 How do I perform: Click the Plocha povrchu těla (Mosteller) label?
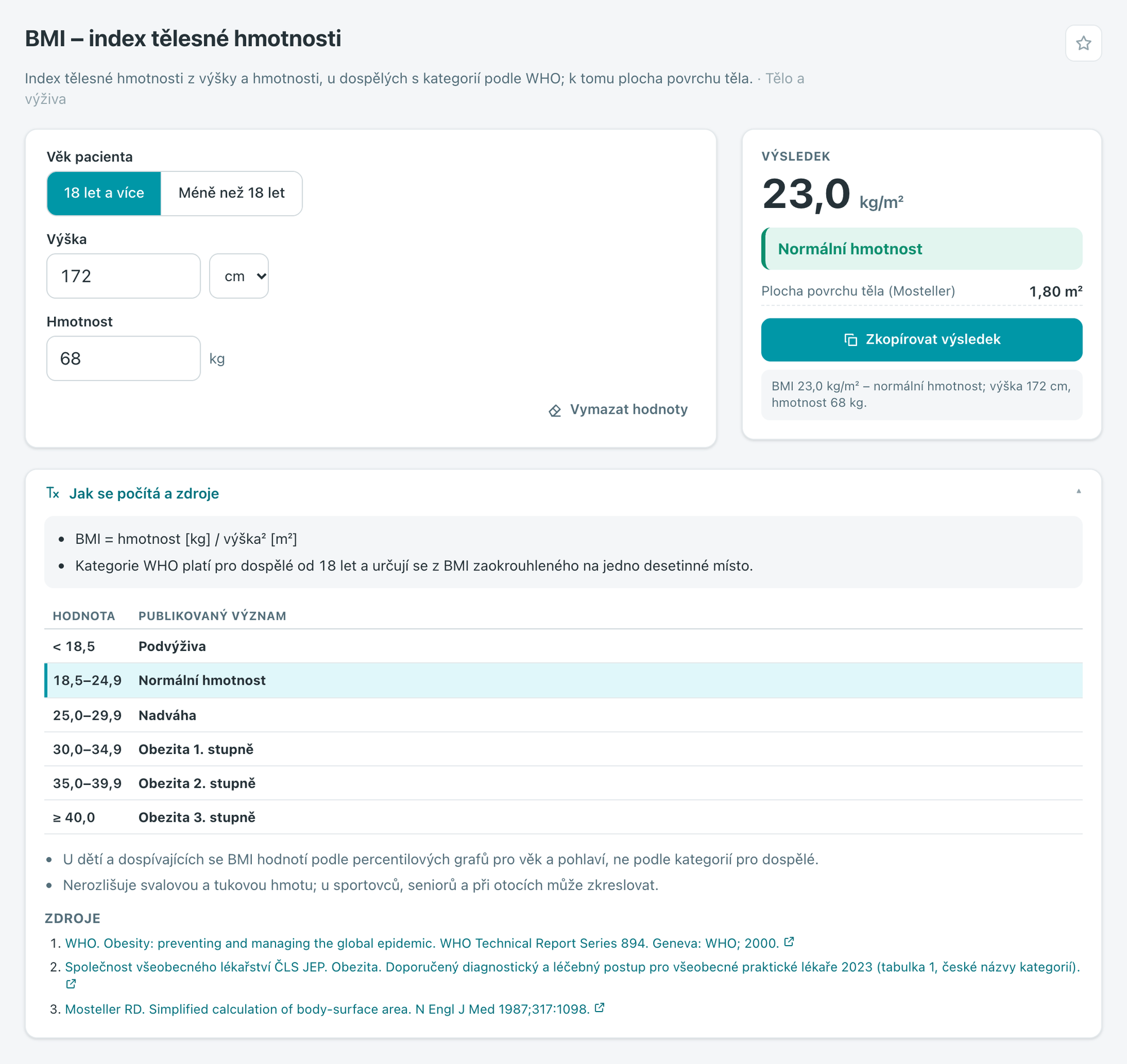[858, 291]
